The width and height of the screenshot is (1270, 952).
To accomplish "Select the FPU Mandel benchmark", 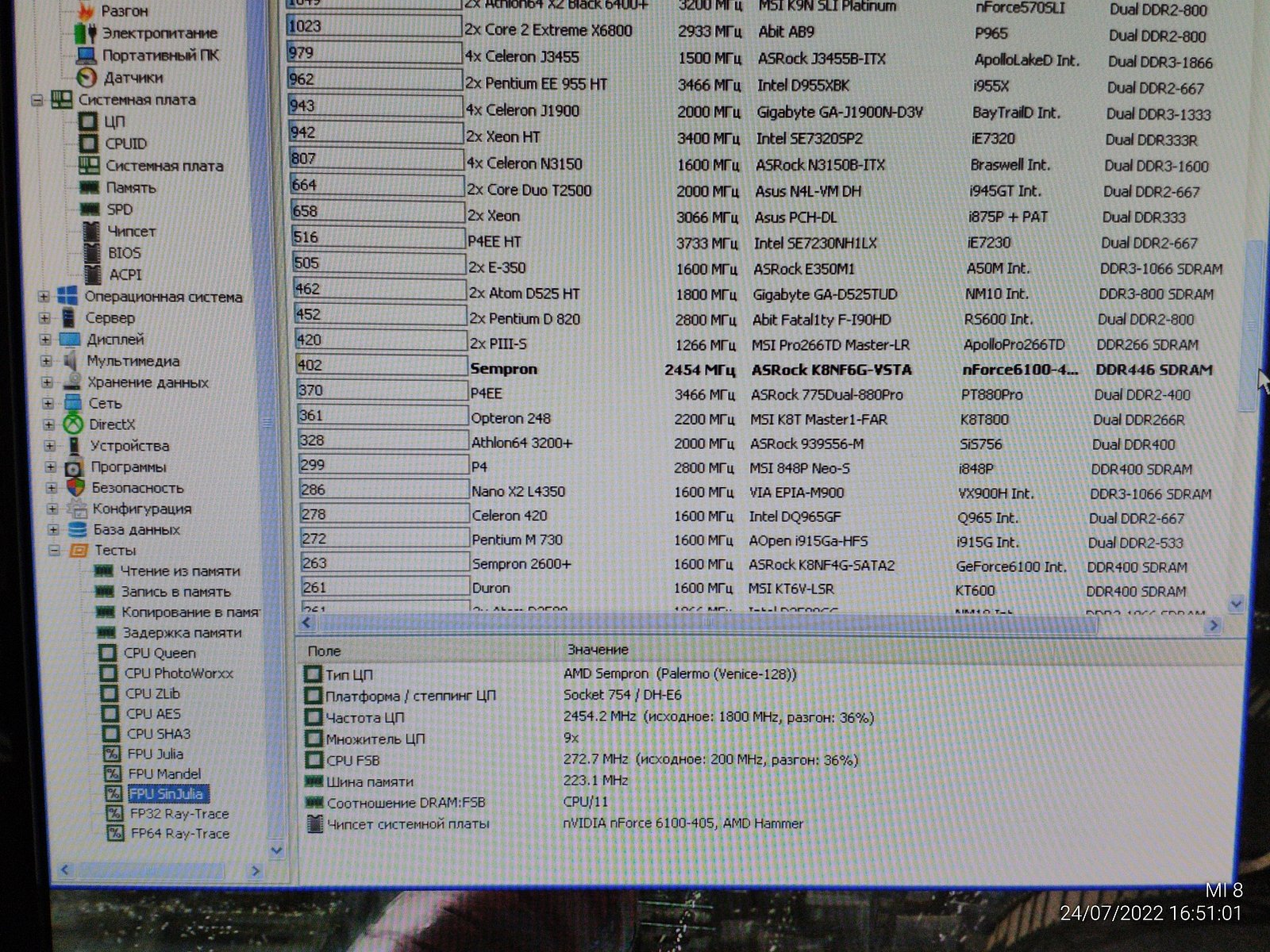I will (x=164, y=773).
